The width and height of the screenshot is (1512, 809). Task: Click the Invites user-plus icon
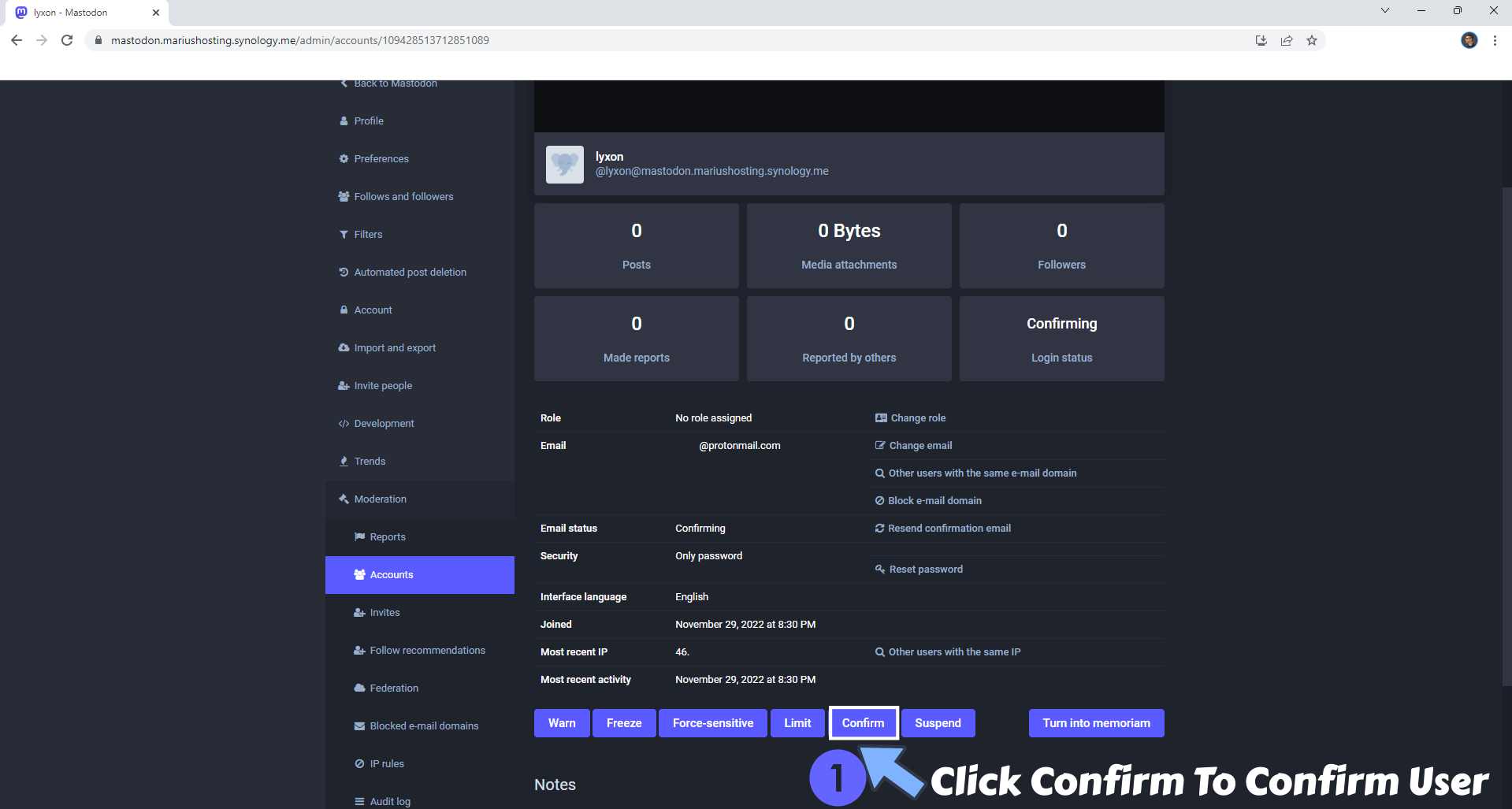[x=359, y=613]
